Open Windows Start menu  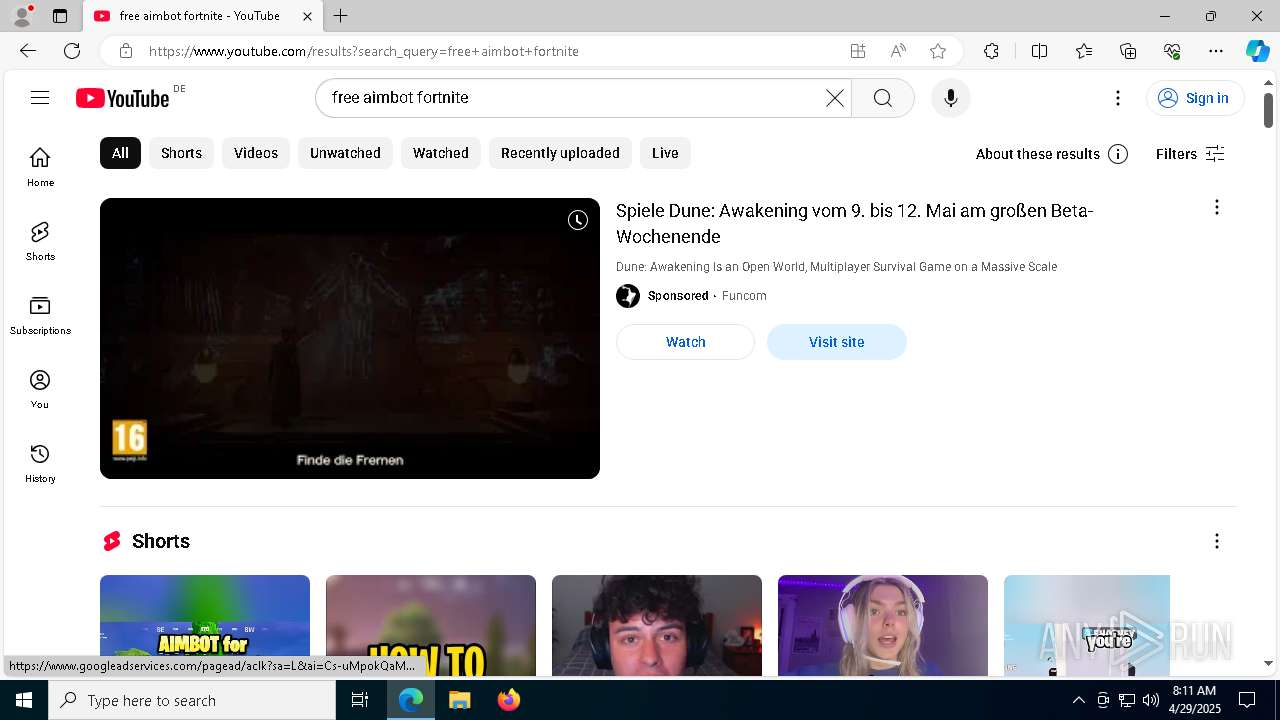pos(24,700)
